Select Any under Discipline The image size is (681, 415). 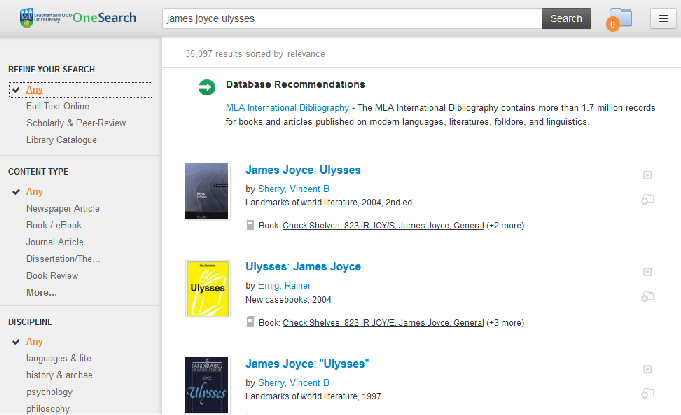(x=34, y=342)
